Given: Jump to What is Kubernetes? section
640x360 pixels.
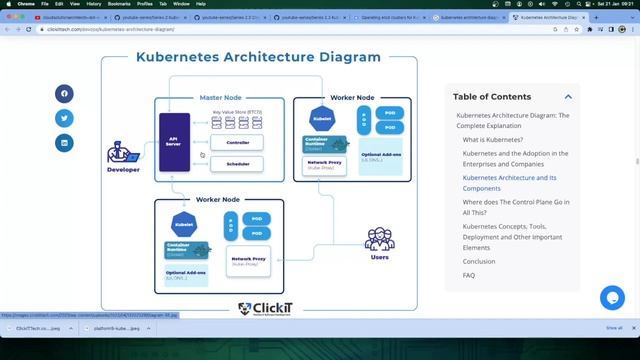Looking at the screenshot, I should point(493,140).
